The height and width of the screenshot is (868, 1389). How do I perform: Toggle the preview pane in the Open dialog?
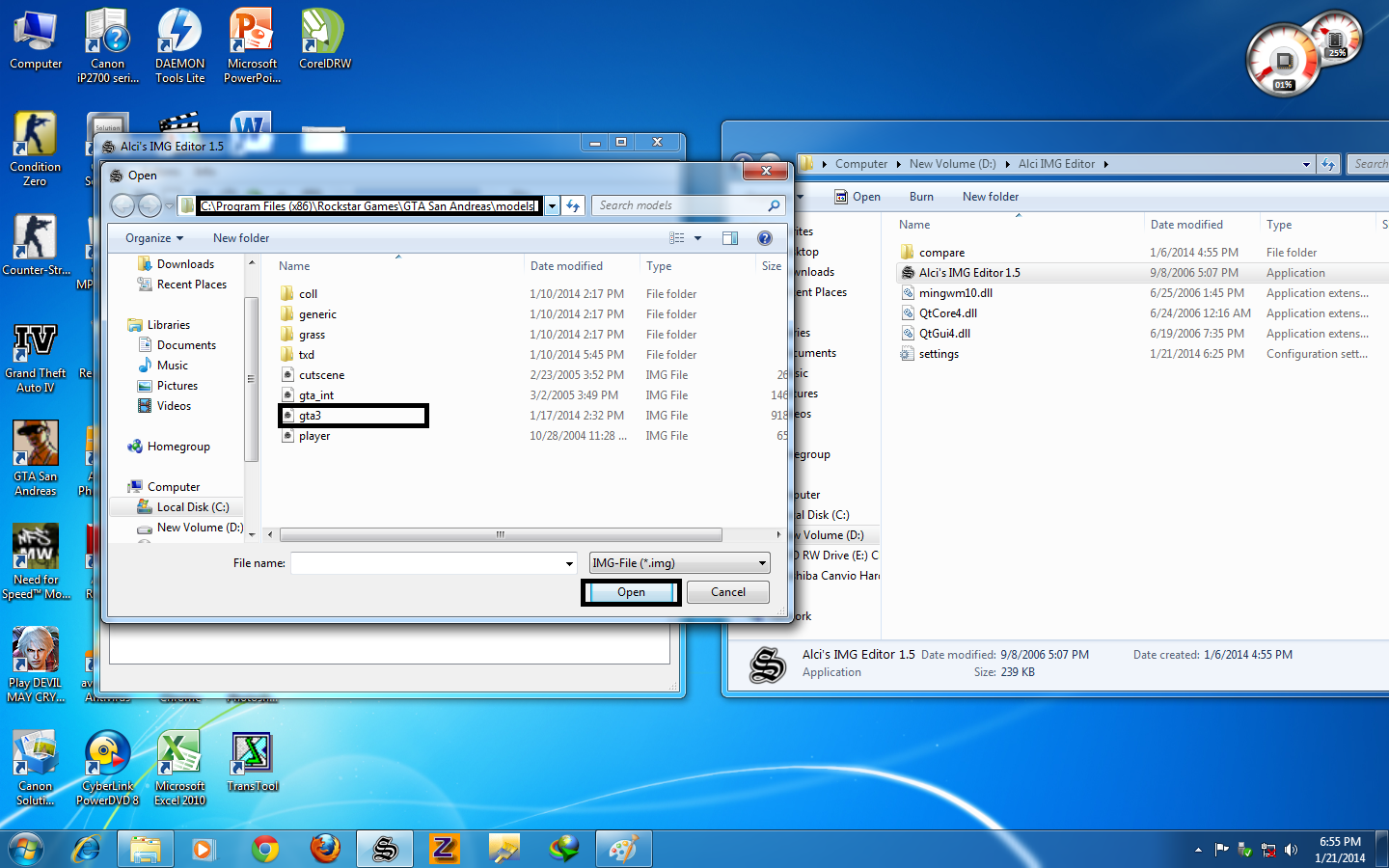(729, 237)
